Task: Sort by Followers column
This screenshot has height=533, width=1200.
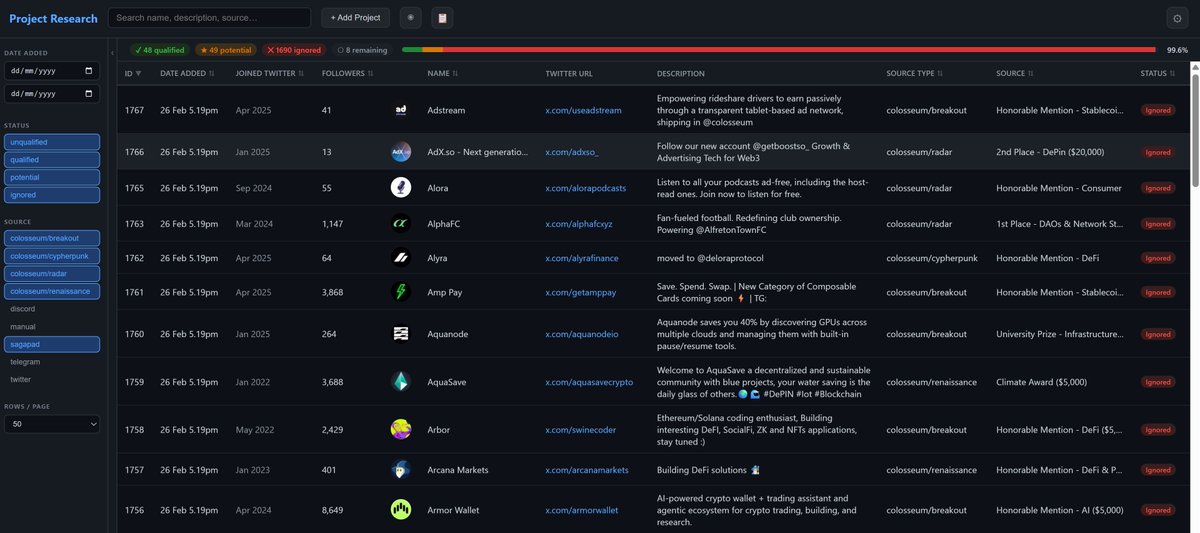Action: pyautogui.click(x=347, y=74)
